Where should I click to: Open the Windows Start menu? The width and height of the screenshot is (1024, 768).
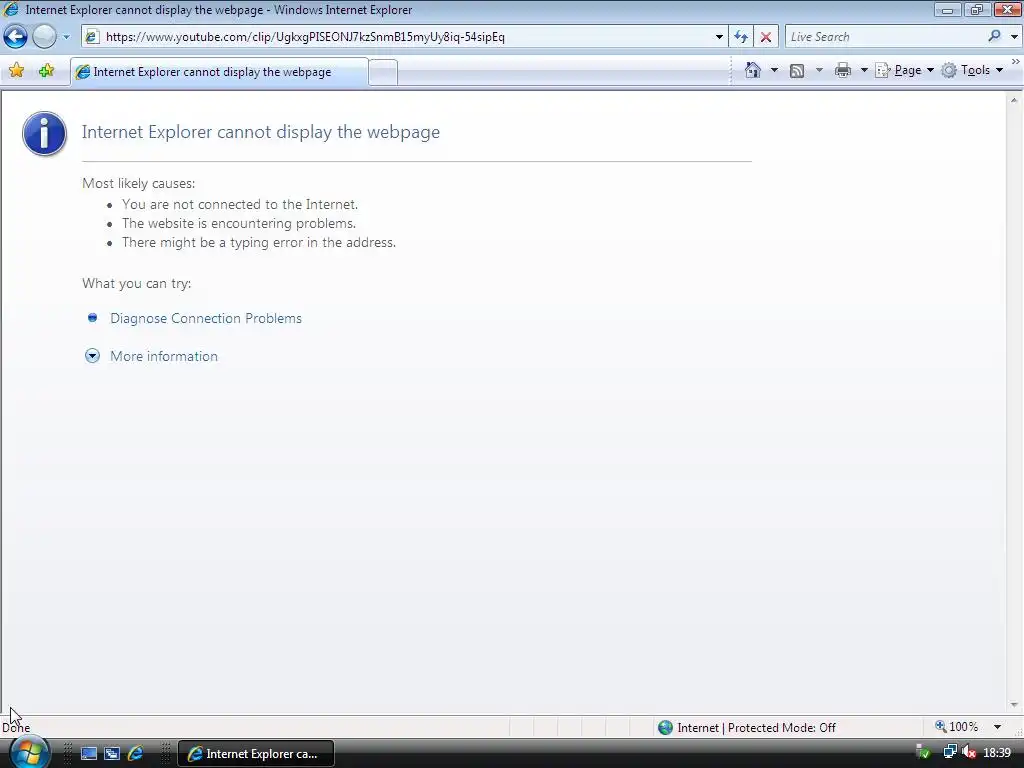point(28,753)
